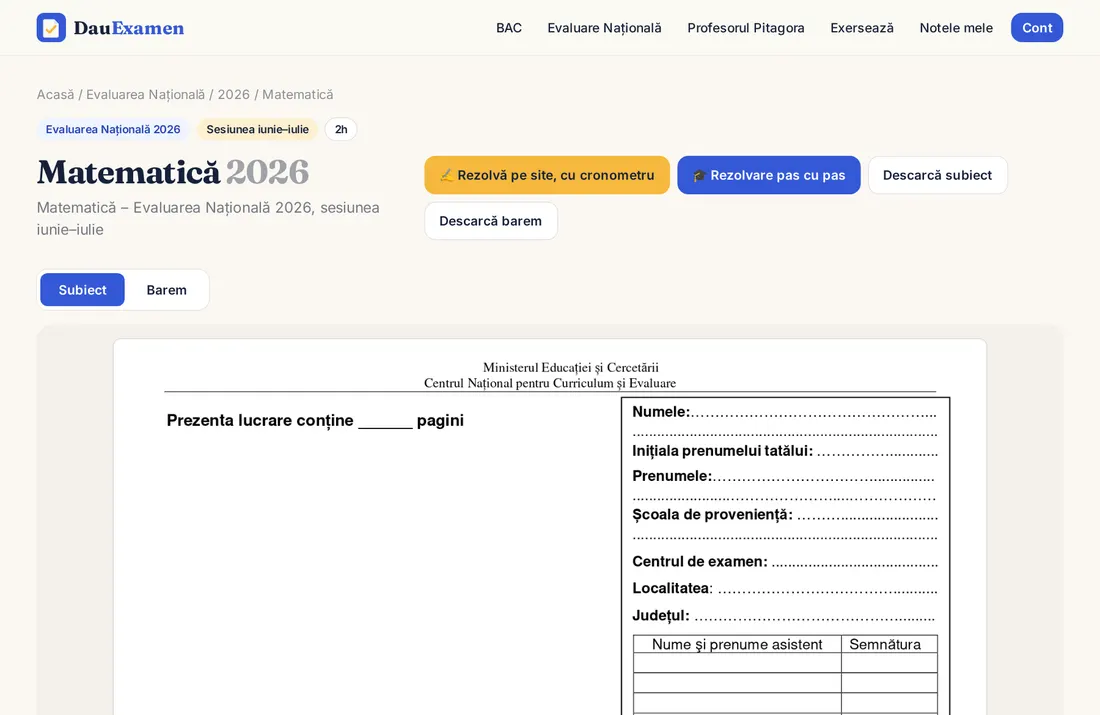Viewport: 1100px width, 715px height.
Task: Select Exersează in the top navigation
Action: pos(861,28)
